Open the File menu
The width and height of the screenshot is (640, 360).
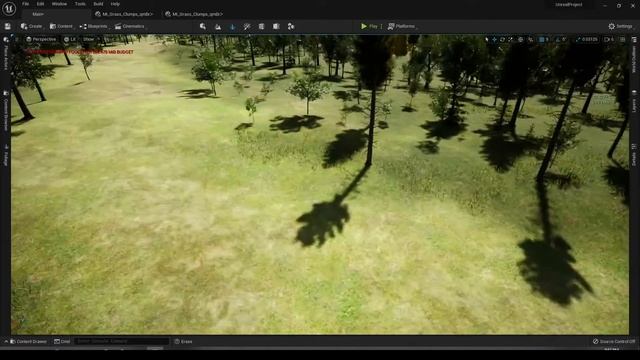pyautogui.click(x=25, y=4)
